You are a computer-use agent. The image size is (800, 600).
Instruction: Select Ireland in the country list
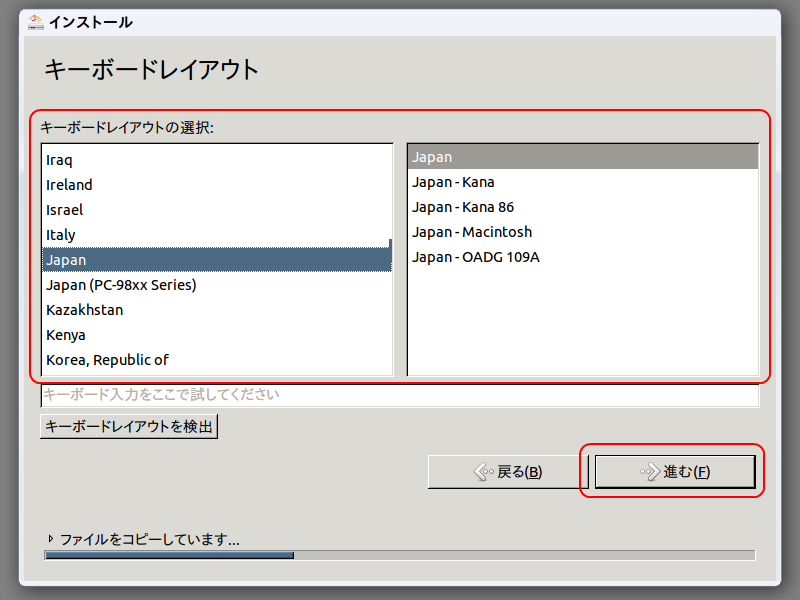tap(216, 185)
